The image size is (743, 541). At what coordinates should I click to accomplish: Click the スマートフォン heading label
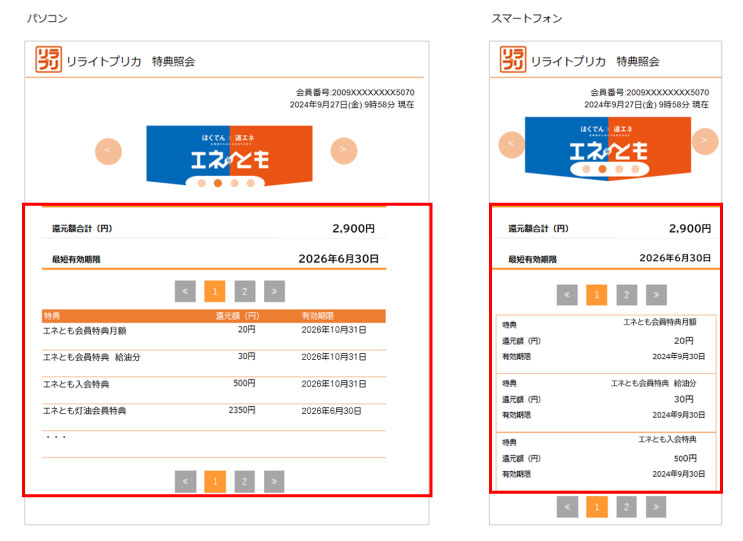click(526, 18)
